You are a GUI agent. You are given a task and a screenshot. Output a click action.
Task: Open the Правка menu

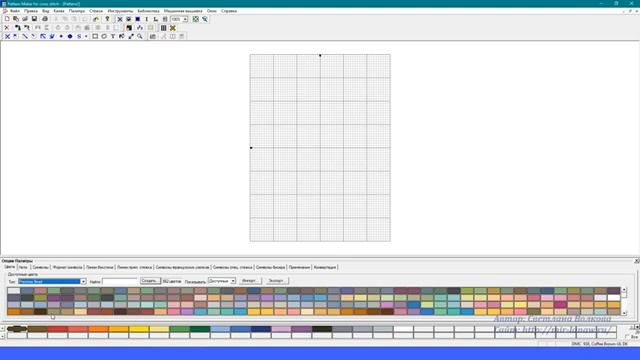31,11
